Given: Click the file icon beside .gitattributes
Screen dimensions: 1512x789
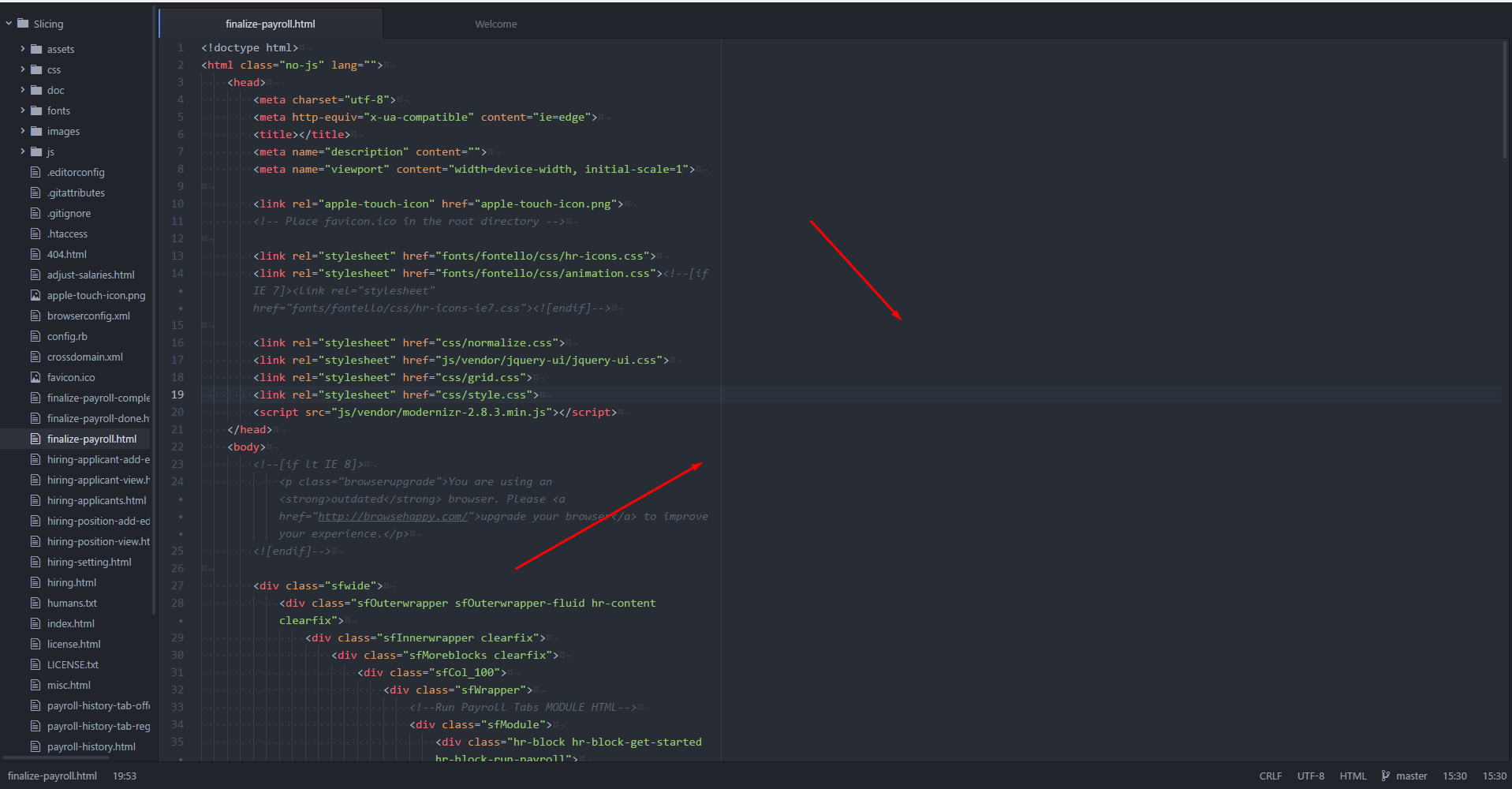Looking at the screenshot, I should [35, 193].
